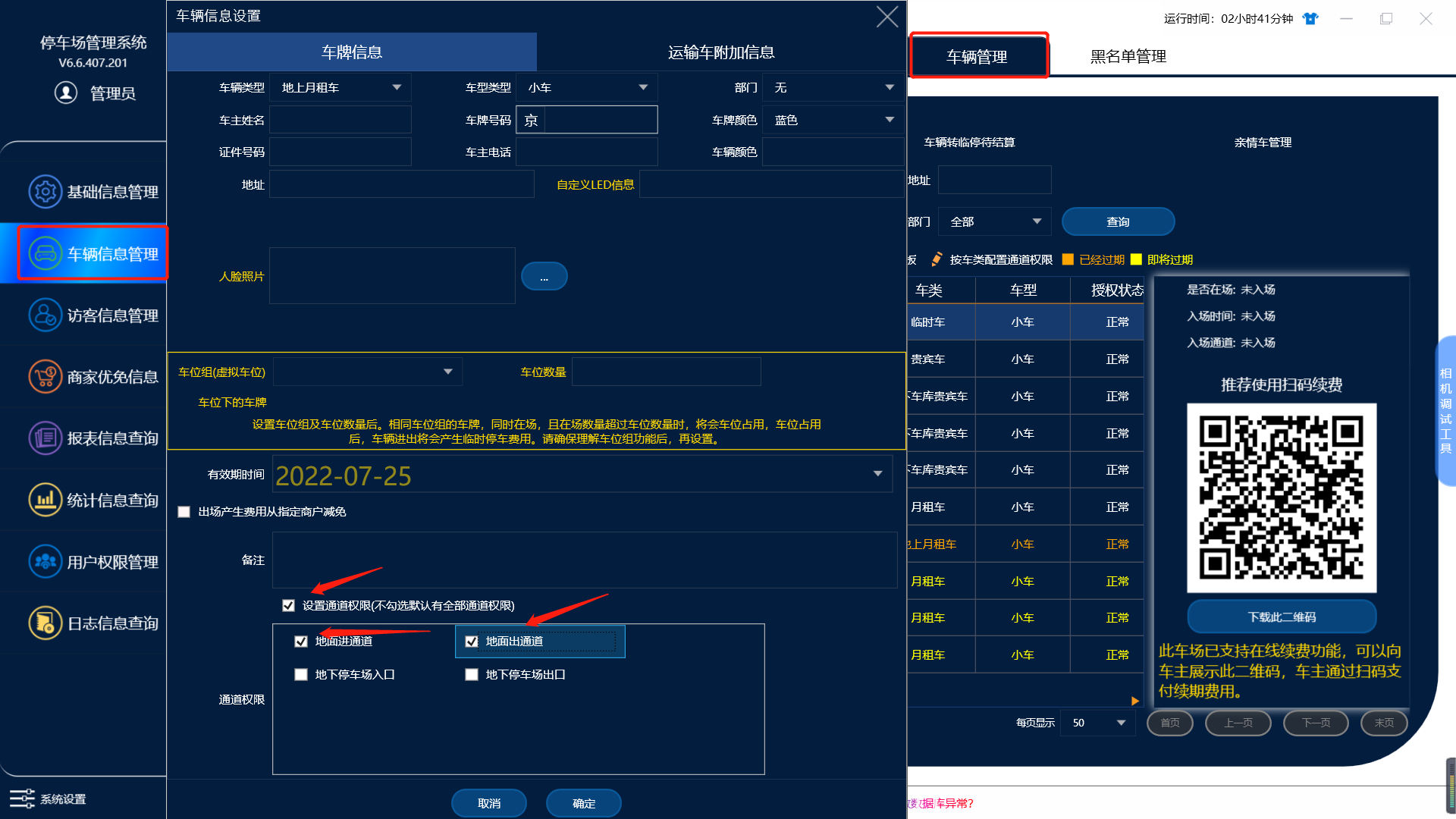Open 统计信息查询 chart icon
This screenshot has height=819, width=1456.
pos(45,500)
